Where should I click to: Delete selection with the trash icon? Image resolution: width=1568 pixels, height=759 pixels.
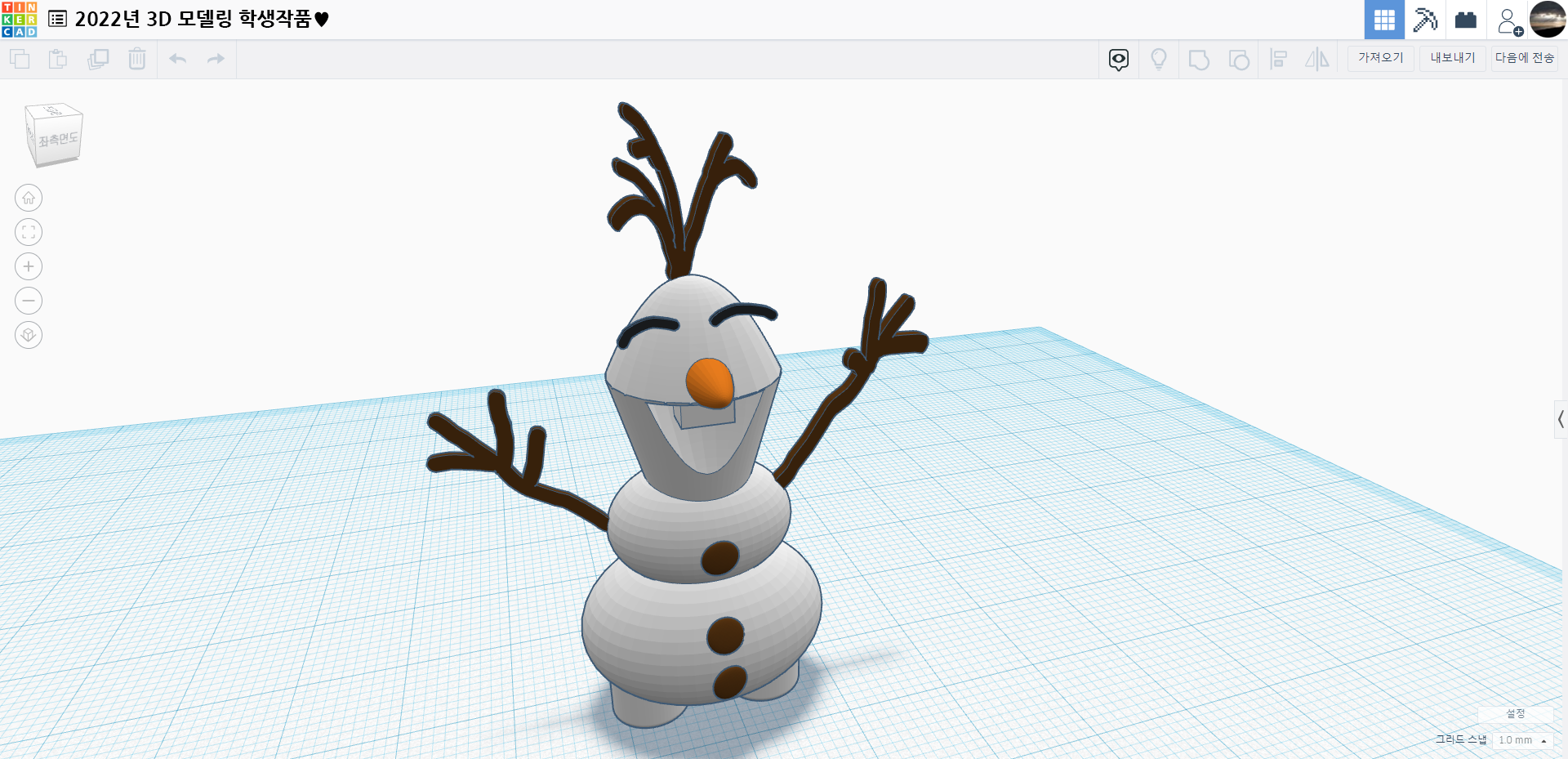tap(137, 59)
